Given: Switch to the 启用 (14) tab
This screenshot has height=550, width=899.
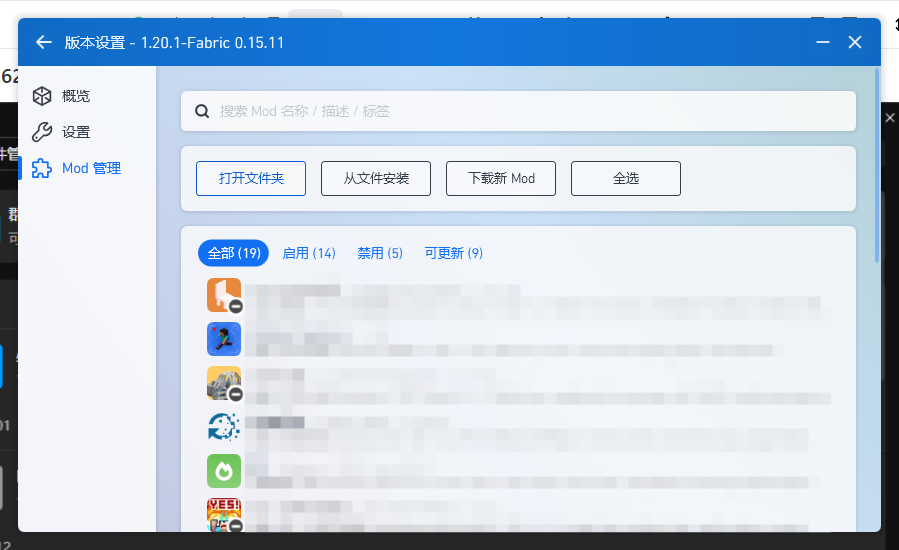Looking at the screenshot, I should (x=309, y=253).
